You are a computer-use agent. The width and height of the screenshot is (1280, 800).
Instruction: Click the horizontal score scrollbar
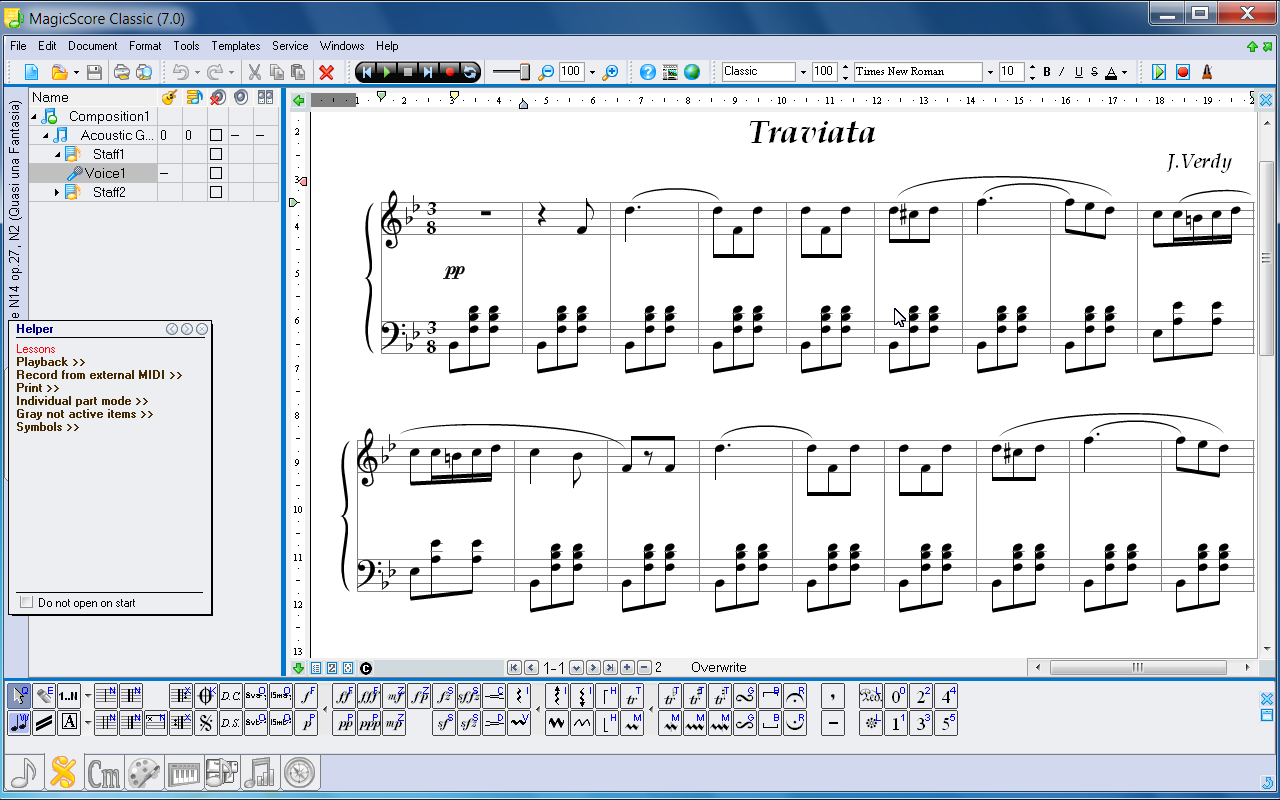tap(1138, 667)
